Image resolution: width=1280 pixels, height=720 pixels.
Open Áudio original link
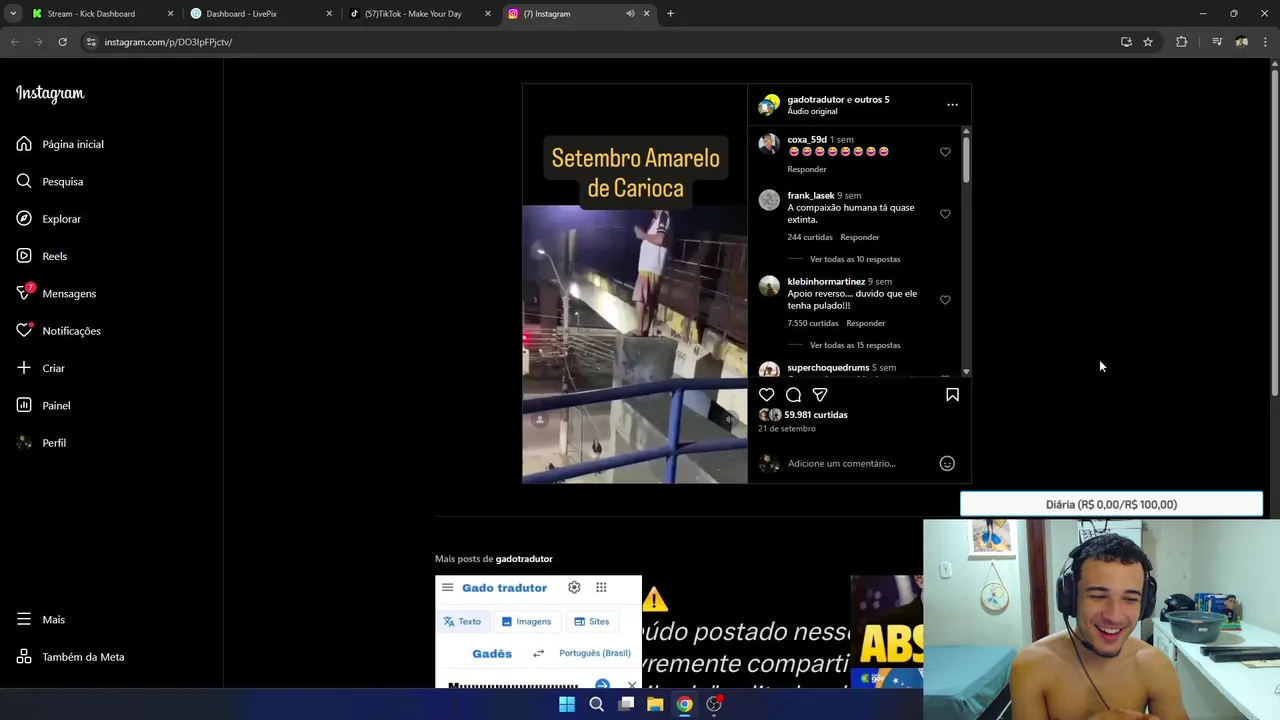point(812,111)
